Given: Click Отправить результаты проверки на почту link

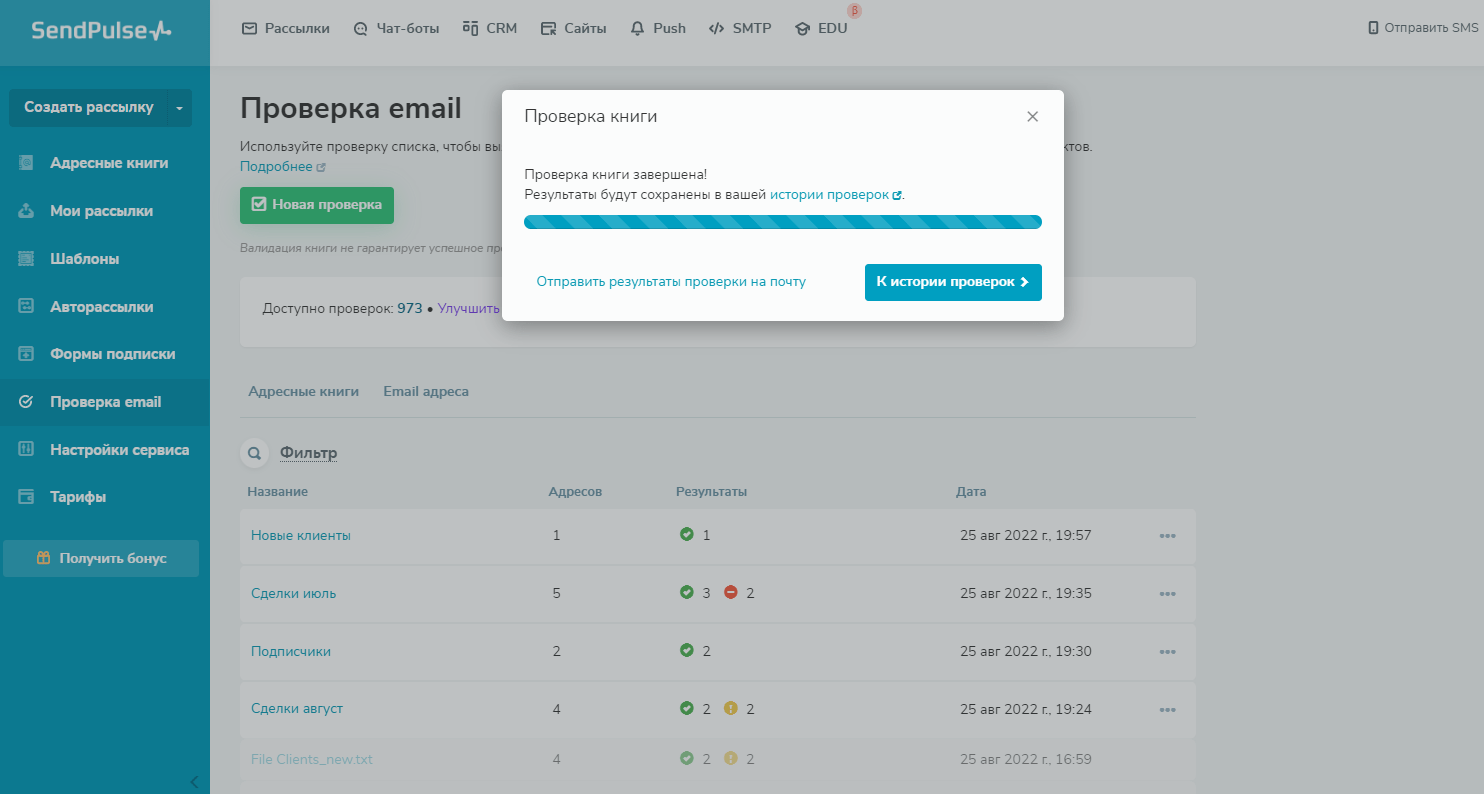Looking at the screenshot, I should (x=671, y=282).
